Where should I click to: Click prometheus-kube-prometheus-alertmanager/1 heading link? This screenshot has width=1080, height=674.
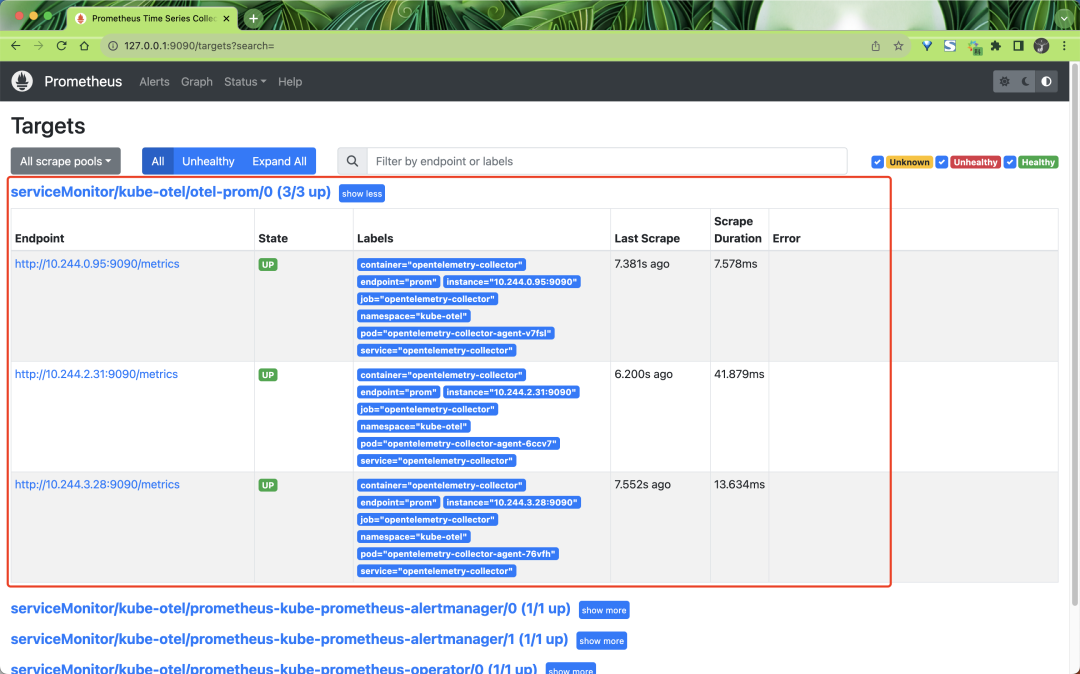pyautogui.click(x=289, y=640)
